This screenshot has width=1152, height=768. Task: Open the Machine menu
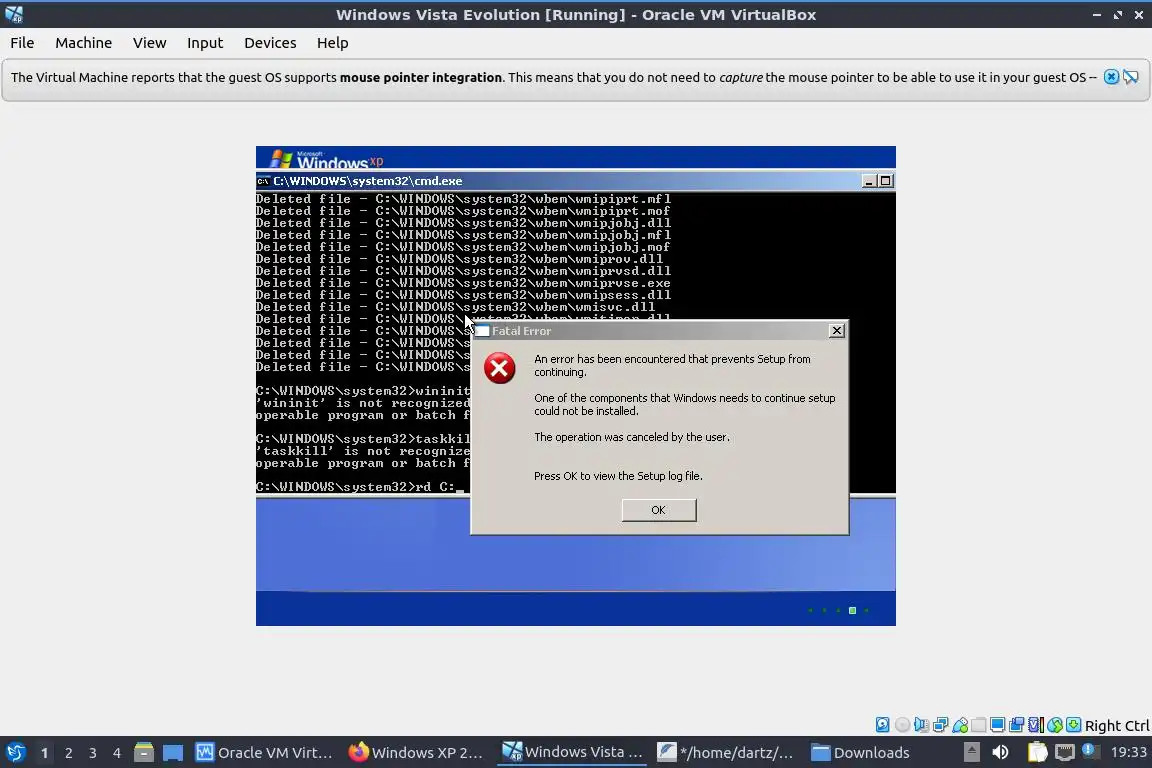(x=84, y=43)
